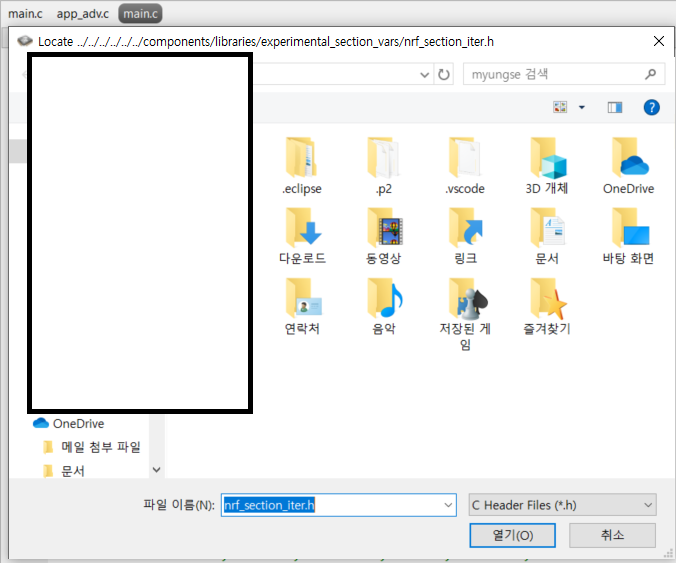
Task: Open the .p2 folder
Action: pyautogui.click(x=383, y=166)
